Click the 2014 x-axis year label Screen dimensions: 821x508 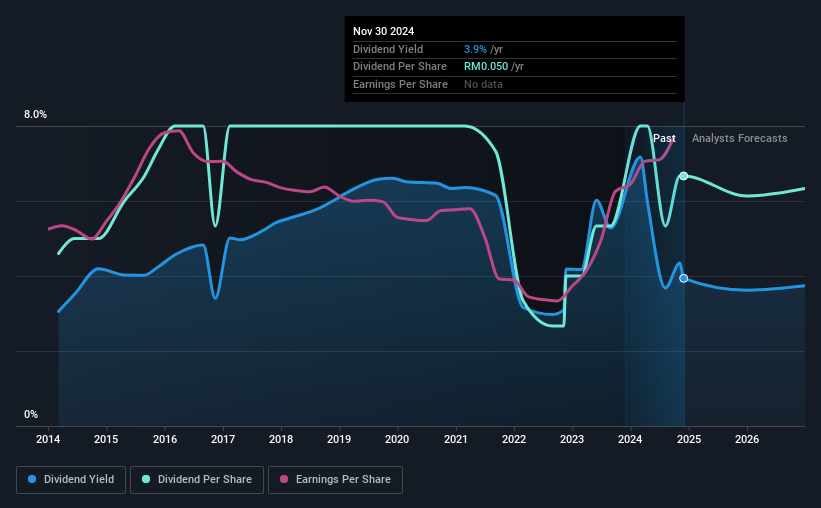(x=48, y=439)
